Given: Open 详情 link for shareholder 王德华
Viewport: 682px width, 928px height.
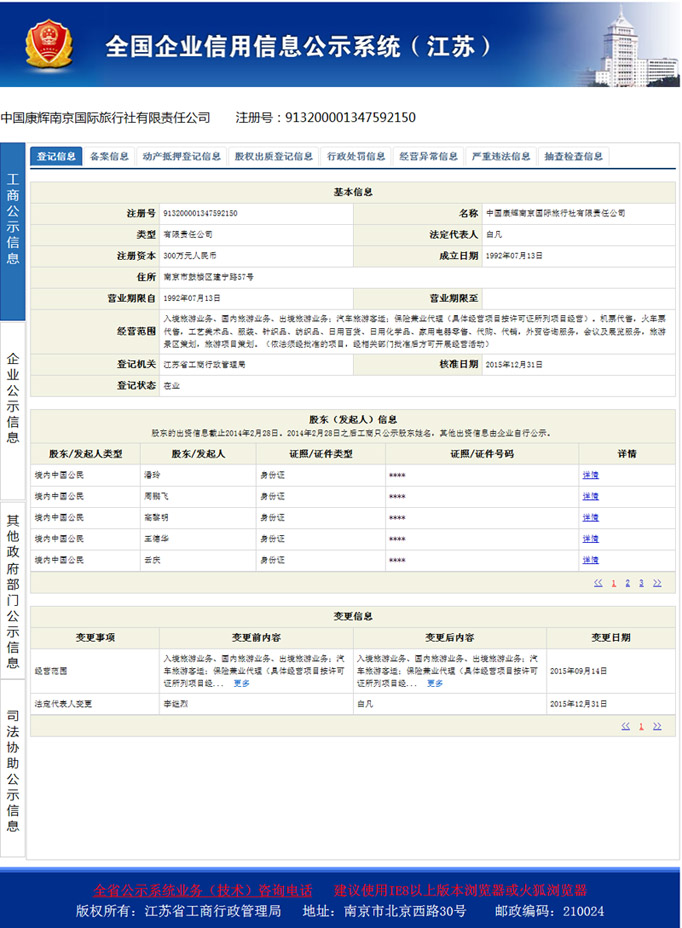Looking at the screenshot, I should coord(590,539).
